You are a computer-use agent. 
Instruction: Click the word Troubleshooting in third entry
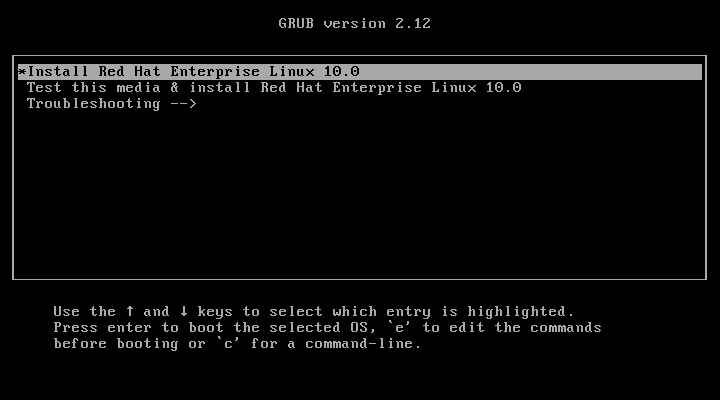click(x=94, y=104)
